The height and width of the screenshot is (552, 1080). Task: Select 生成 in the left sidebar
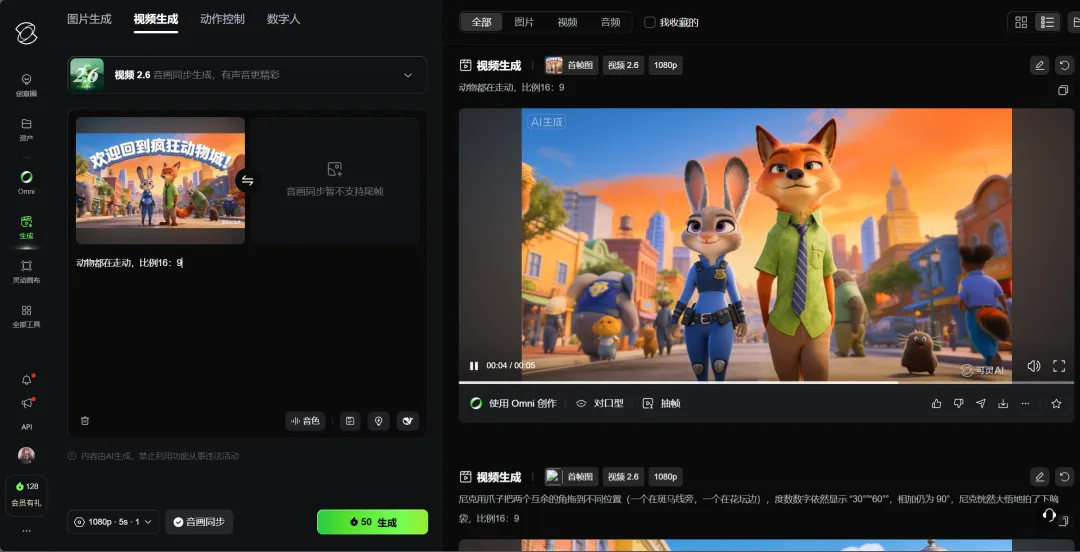(26, 227)
